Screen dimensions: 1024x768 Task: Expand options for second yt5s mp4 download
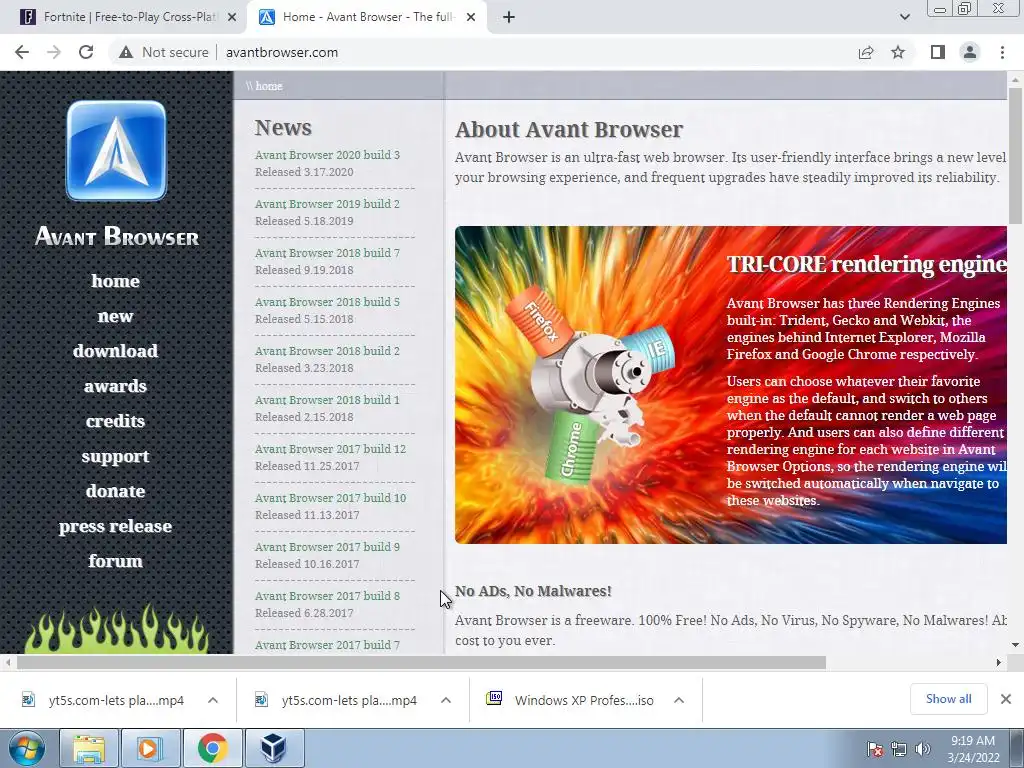coord(446,700)
